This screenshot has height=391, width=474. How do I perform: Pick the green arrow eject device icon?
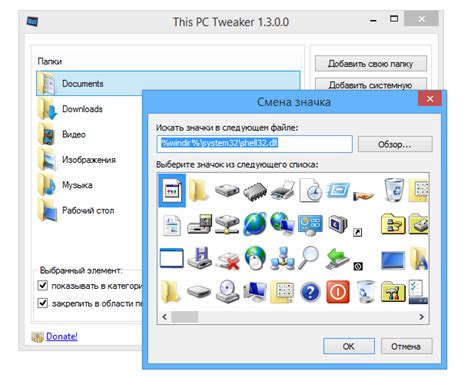tap(337, 258)
